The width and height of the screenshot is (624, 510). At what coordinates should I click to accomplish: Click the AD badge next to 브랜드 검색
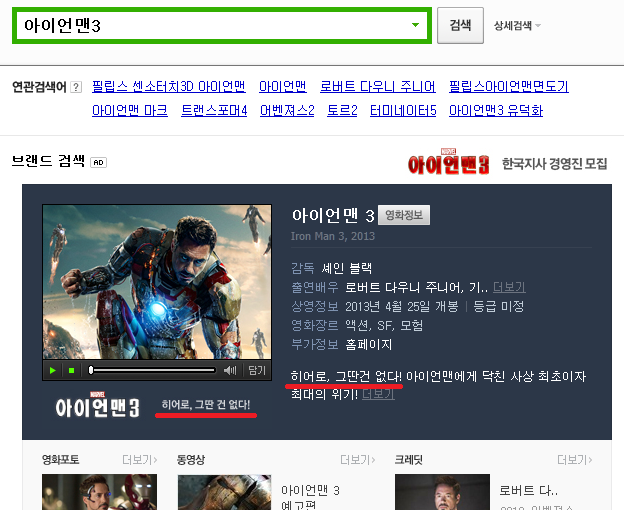(98, 162)
